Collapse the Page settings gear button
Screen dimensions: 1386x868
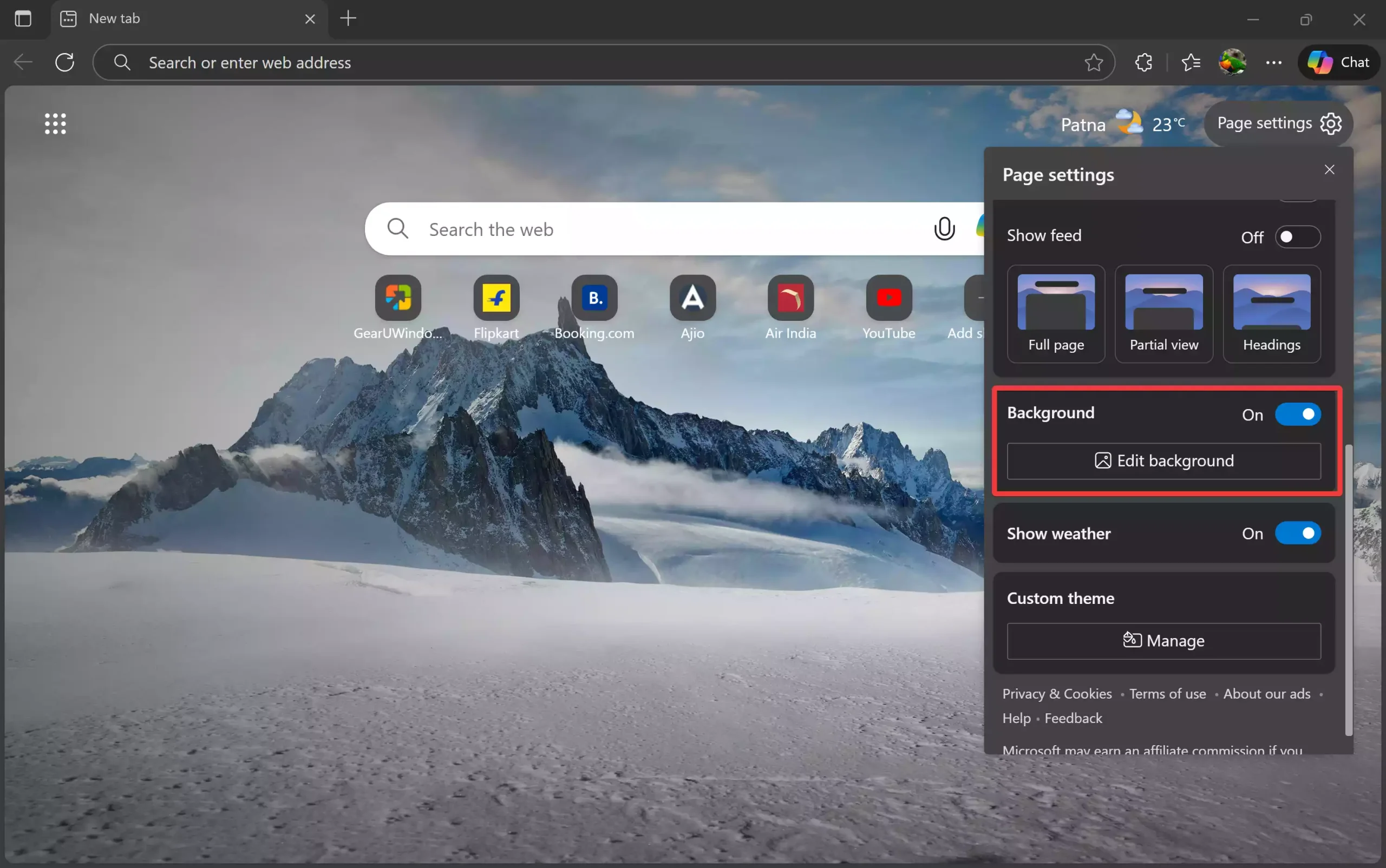click(1278, 123)
